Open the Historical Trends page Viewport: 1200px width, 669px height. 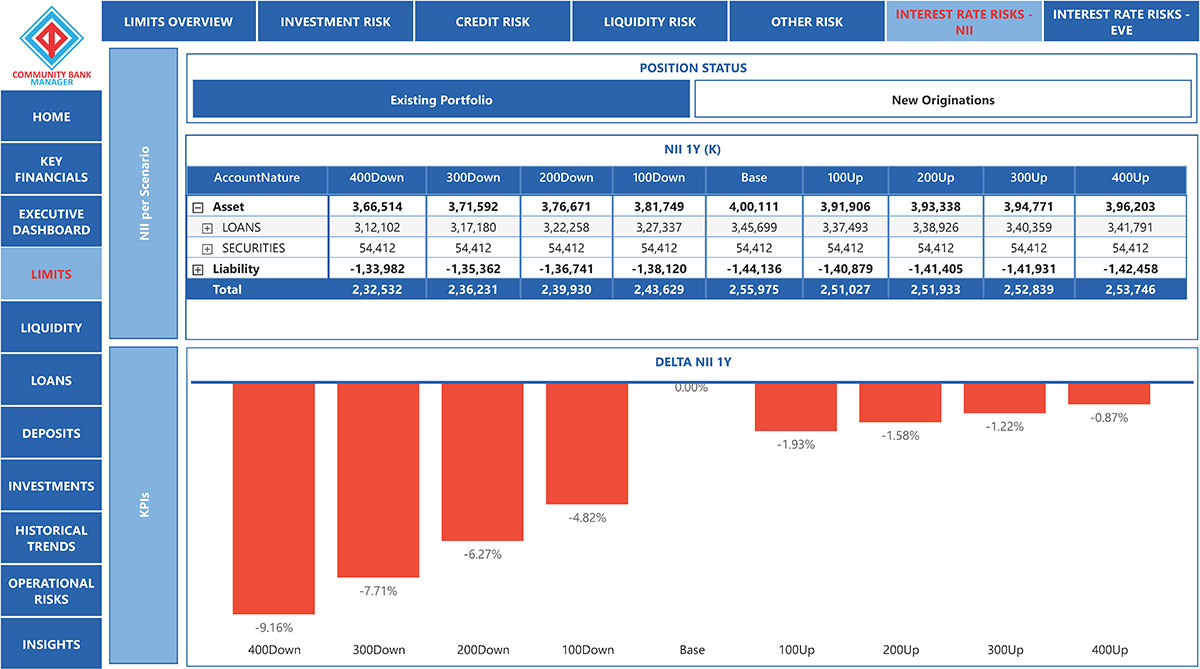(x=51, y=538)
